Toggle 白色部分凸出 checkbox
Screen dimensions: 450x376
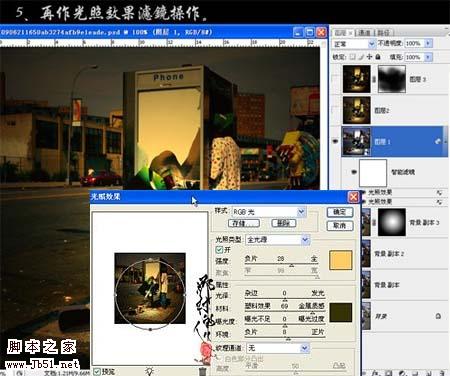219,359
